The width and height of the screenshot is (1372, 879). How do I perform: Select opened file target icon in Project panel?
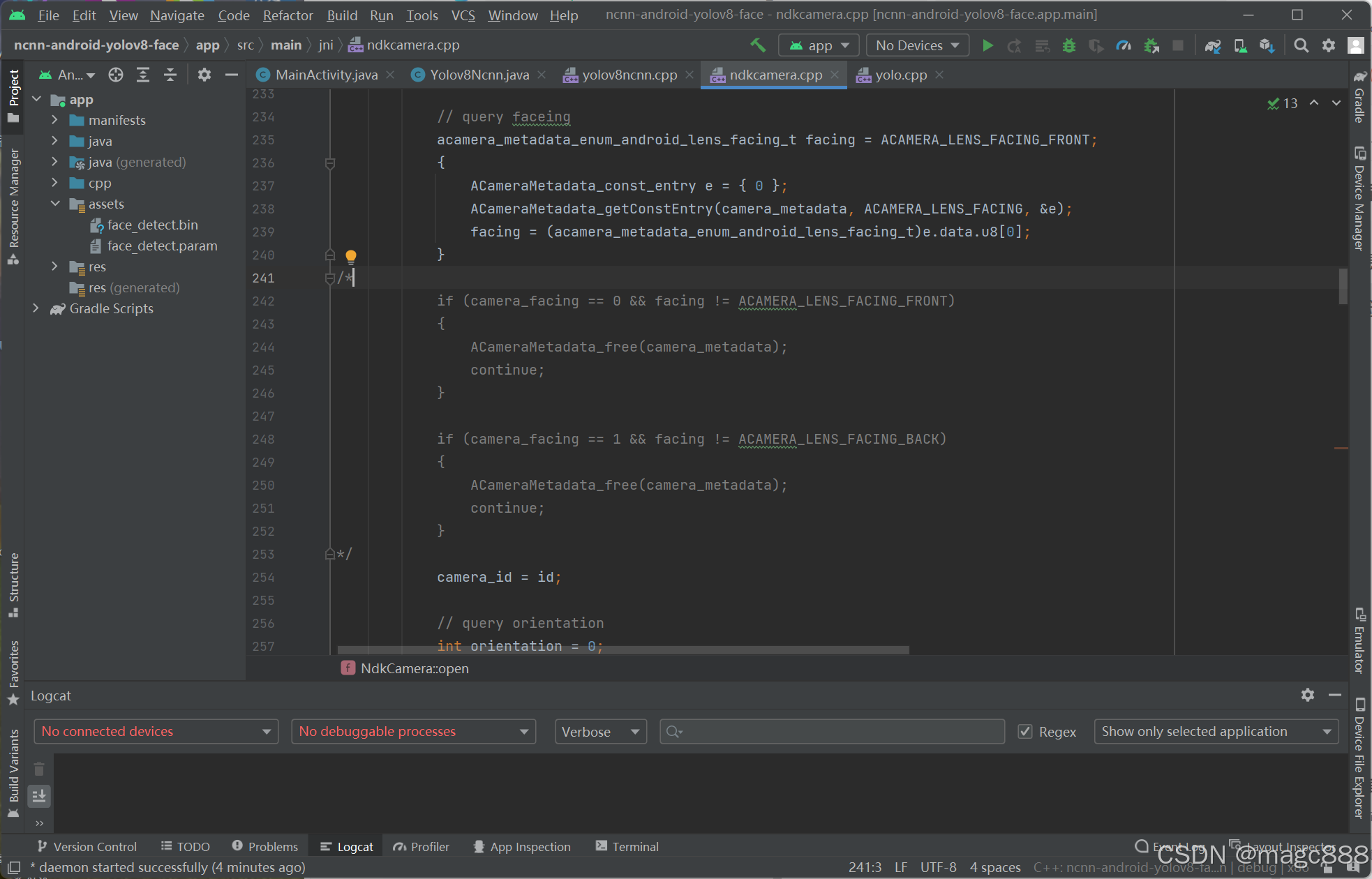point(116,75)
